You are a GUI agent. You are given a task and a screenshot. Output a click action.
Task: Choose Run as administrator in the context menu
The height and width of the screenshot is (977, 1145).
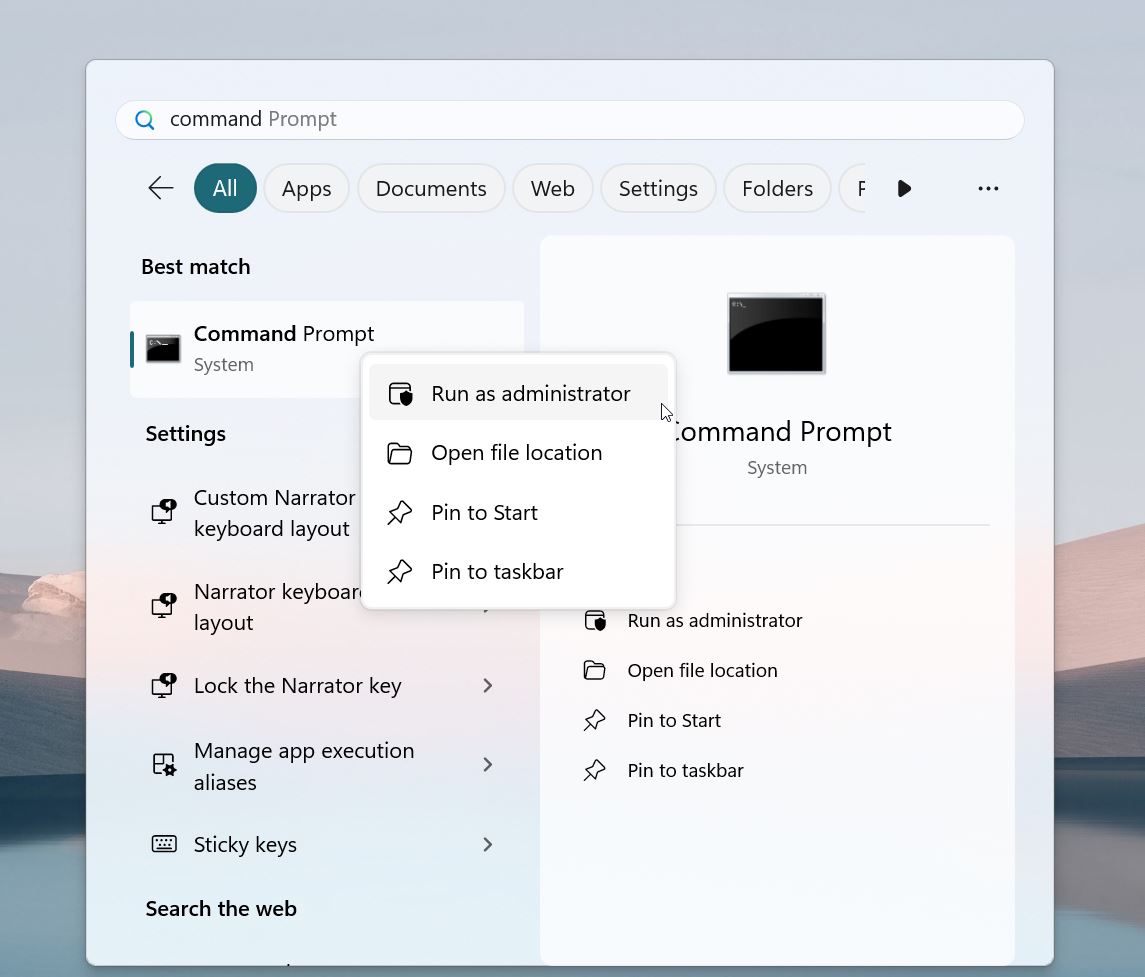tap(518, 394)
